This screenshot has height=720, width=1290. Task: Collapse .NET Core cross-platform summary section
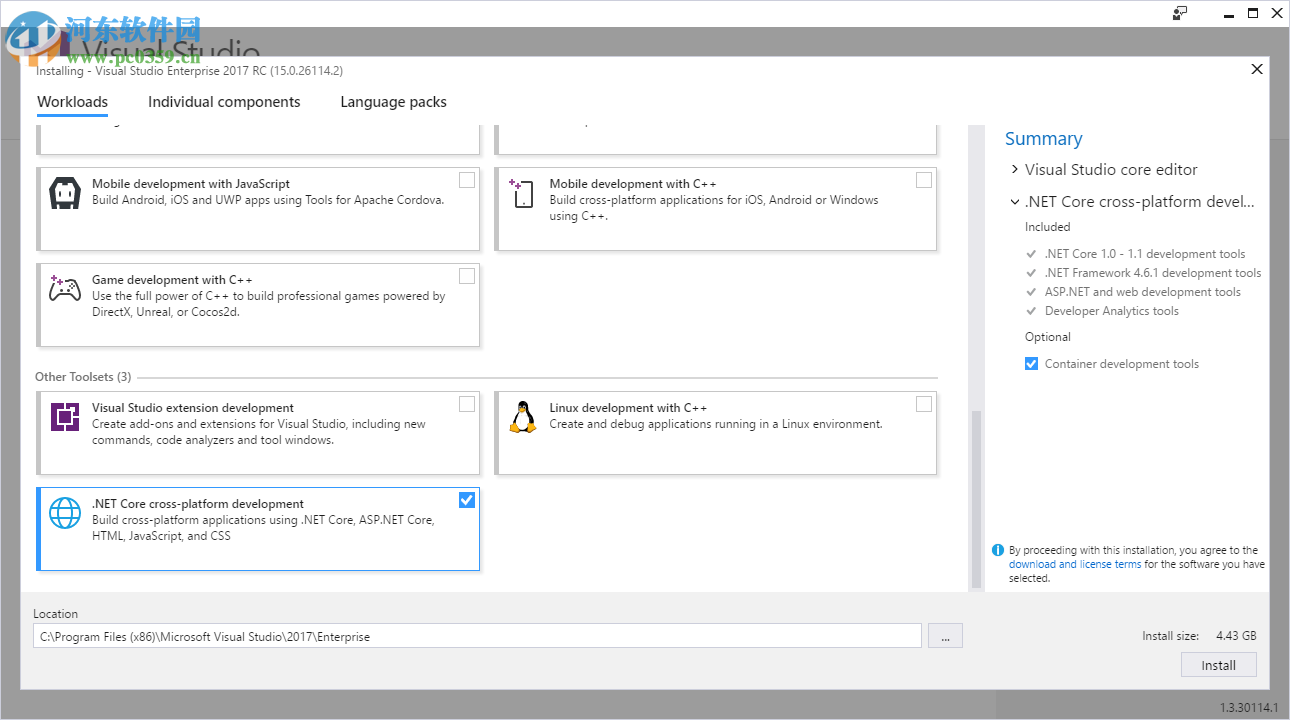click(1015, 202)
